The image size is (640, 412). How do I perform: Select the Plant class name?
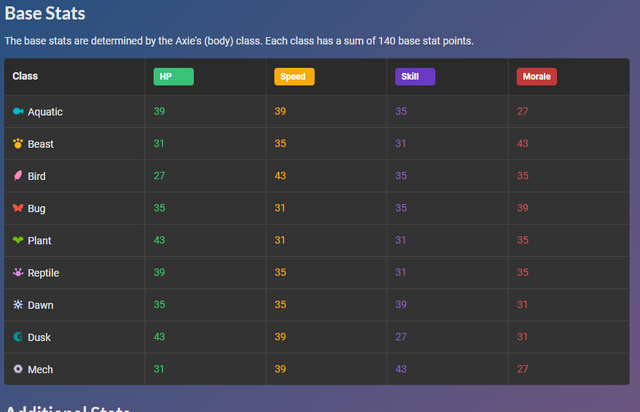pyautogui.click(x=40, y=241)
